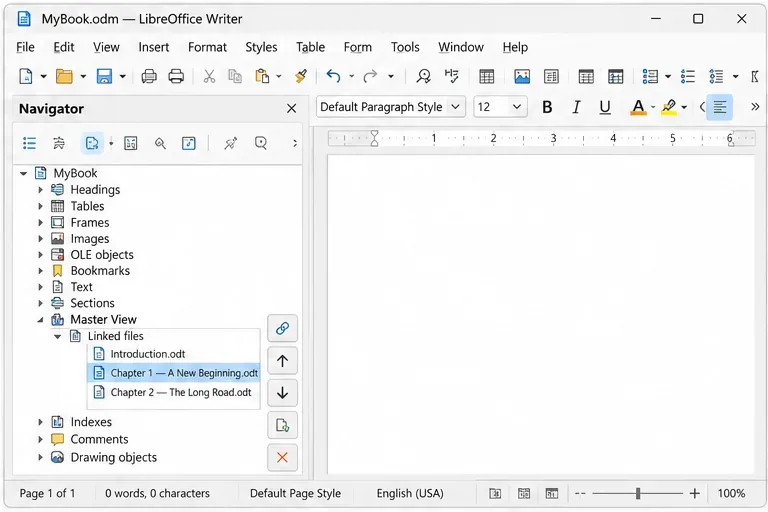Open the Paragraph Style dropdown
Screen dimensions: 768x512
456,107
